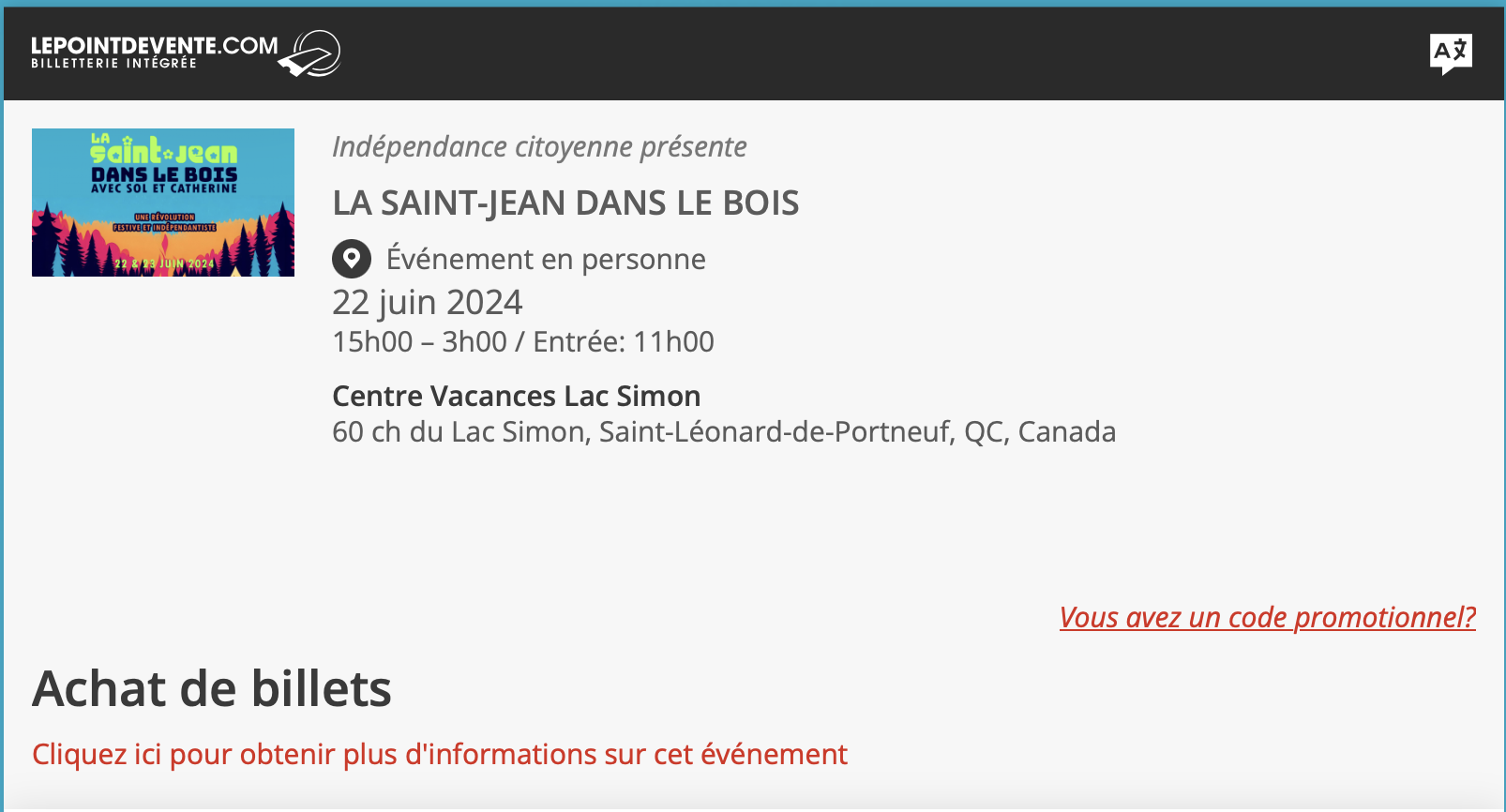
Task: Click link for more information about the event
Action: (439, 754)
